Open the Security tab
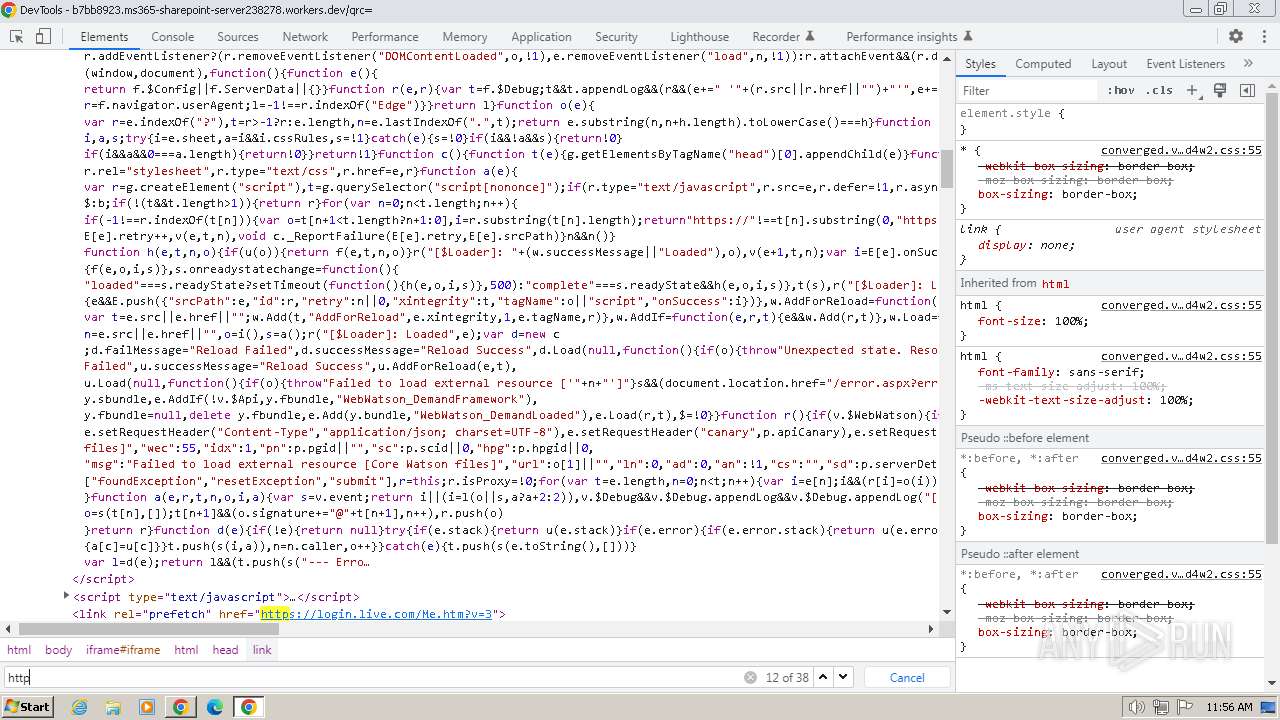This screenshot has height=720, width=1280. click(616, 36)
